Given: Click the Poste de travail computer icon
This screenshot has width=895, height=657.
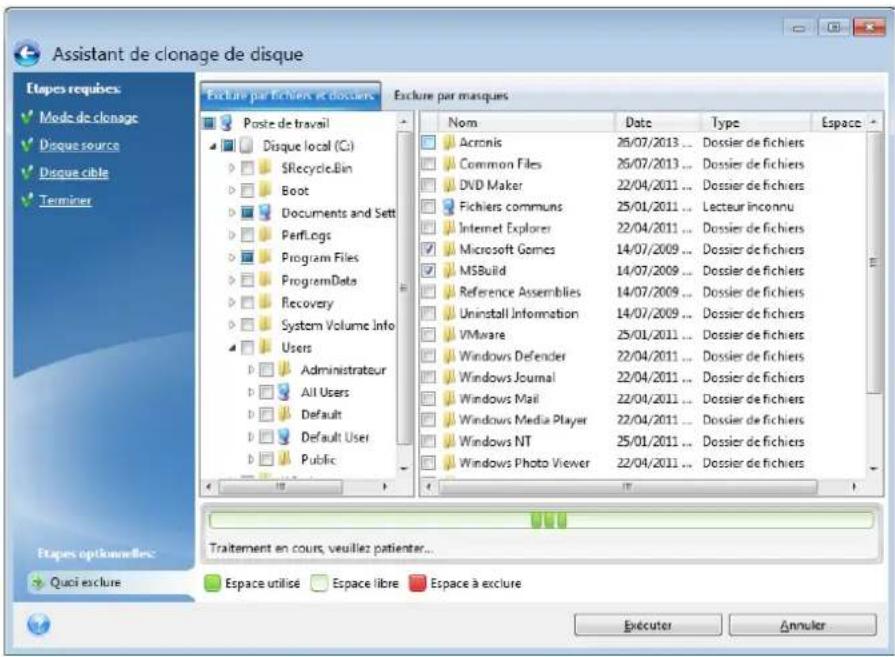Looking at the screenshot, I should point(227,123).
